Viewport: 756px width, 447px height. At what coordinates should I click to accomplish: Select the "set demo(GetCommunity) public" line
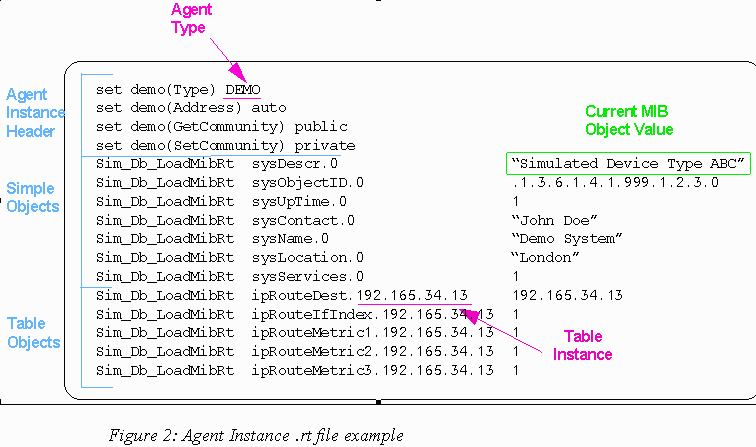point(222,126)
